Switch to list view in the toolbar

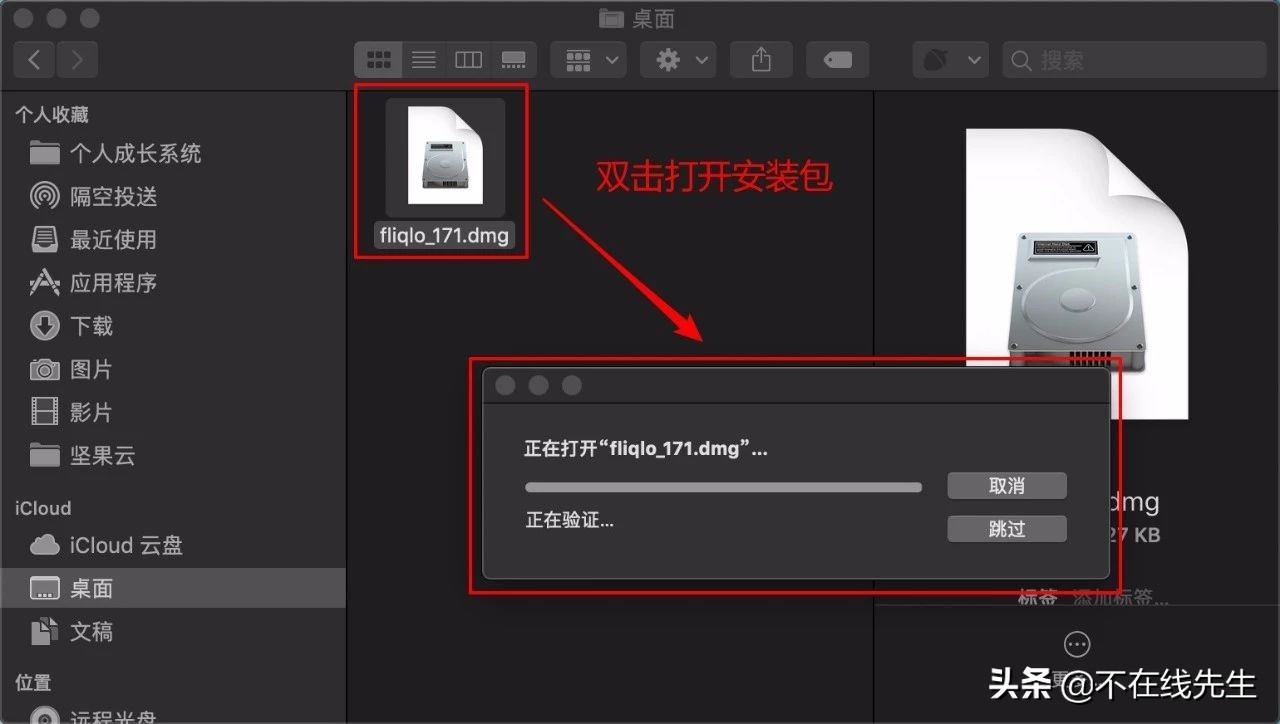423,59
